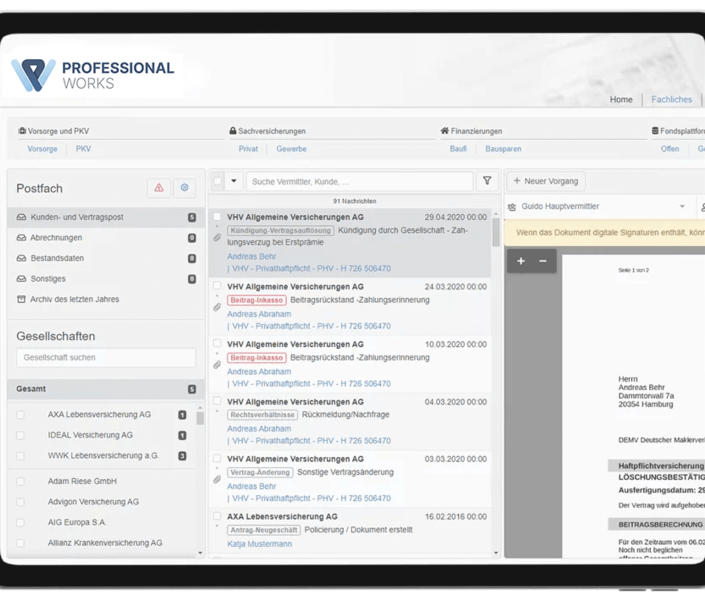Tick checkbox for AXA Lebensversicherung AG company
This screenshot has height=600, width=705.
pyautogui.click(x=20, y=415)
